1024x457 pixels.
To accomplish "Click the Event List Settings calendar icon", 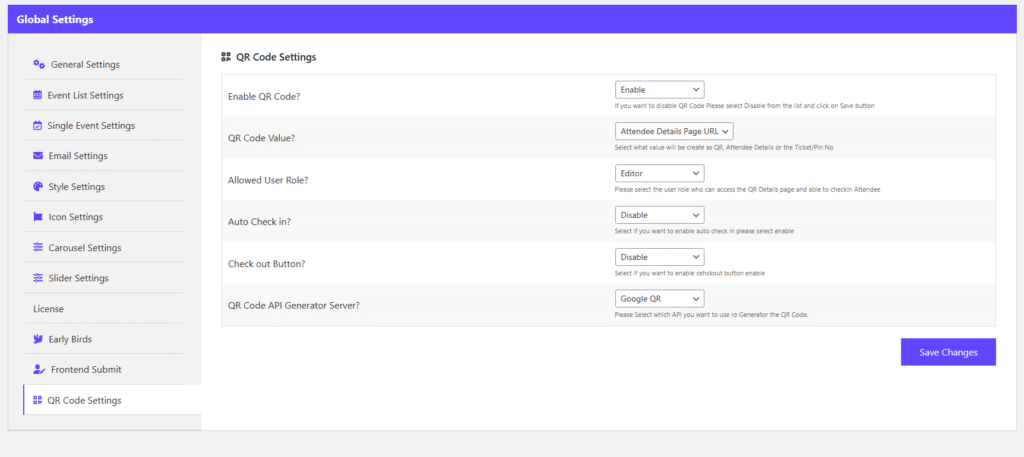I will click(38, 95).
